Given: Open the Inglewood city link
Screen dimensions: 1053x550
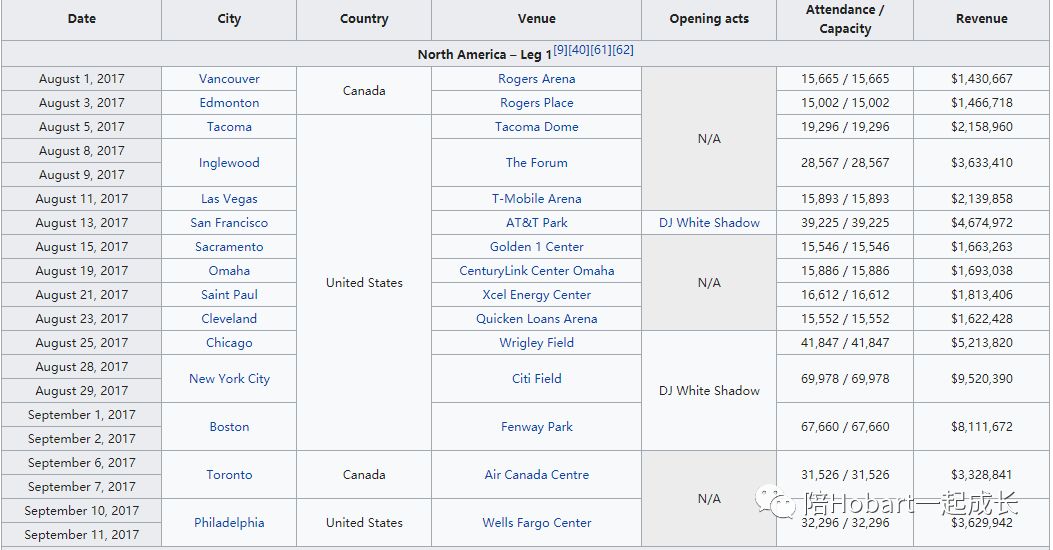Looking at the screenshot, I should coord(229,163).
